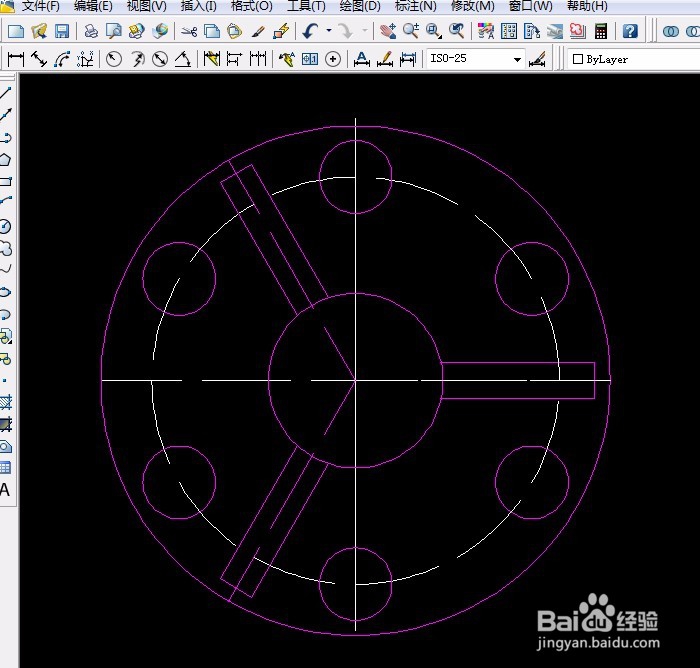Open the 文件(F) file menu
Viewport: 700px width, 668px height.
[40, 6]
